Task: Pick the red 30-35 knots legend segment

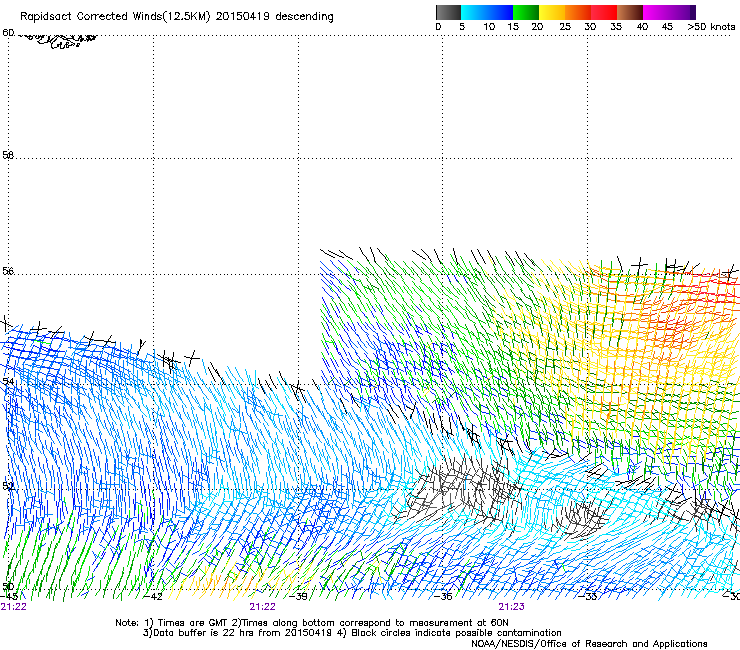Action: click(x=604, y=12)
